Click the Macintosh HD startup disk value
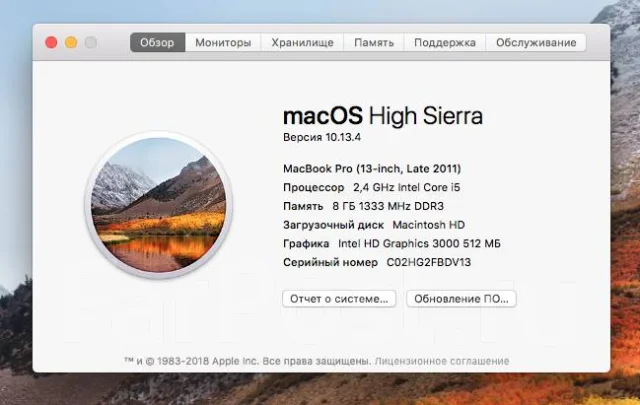Image resolution: width=640 pixels, height=405 pixels. pyautogui.click(x=429, y=225)
